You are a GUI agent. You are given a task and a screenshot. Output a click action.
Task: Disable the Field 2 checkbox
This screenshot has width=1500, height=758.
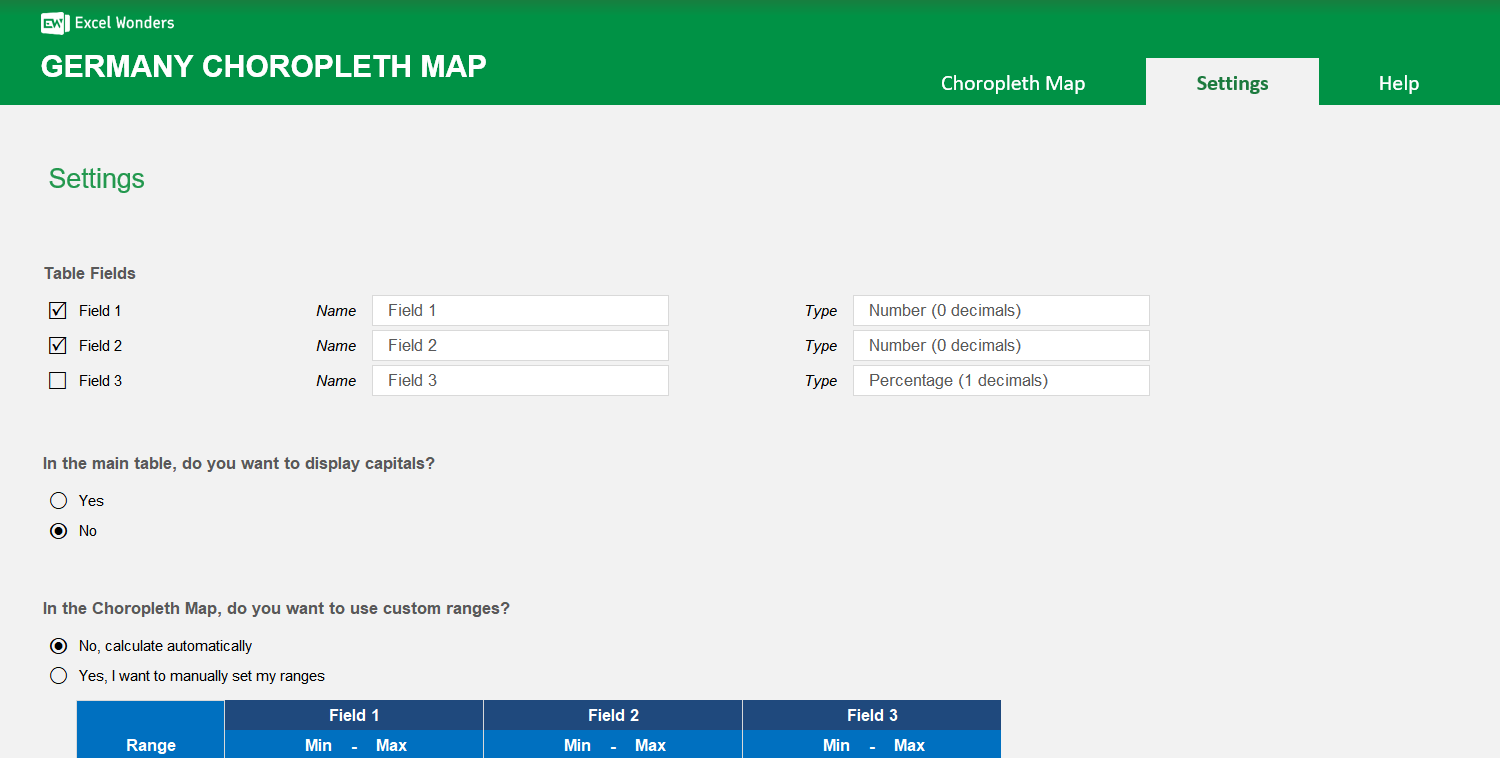(57, 345)
